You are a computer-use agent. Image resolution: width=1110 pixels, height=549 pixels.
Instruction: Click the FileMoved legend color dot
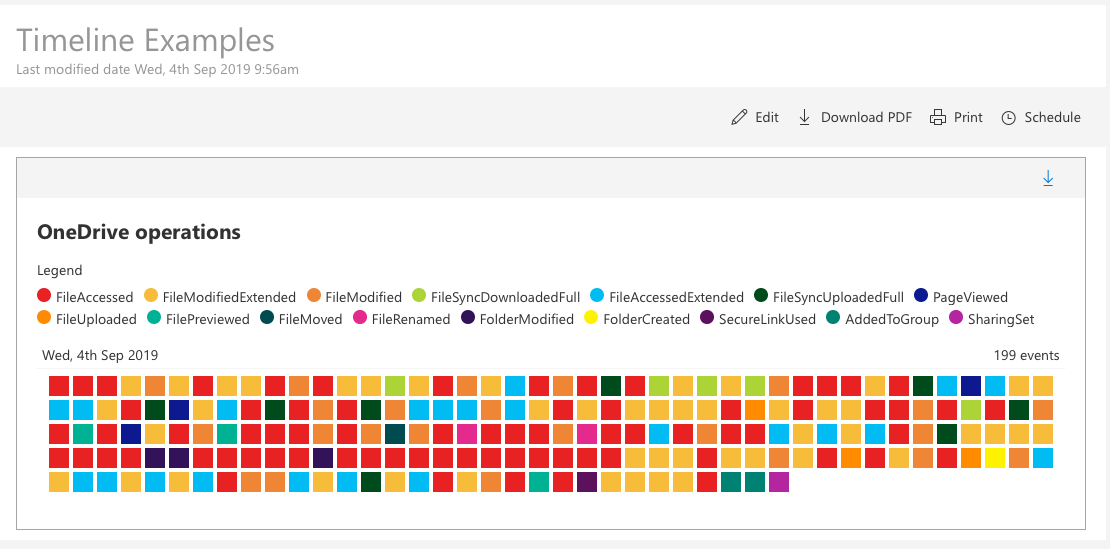click(268, 318)
